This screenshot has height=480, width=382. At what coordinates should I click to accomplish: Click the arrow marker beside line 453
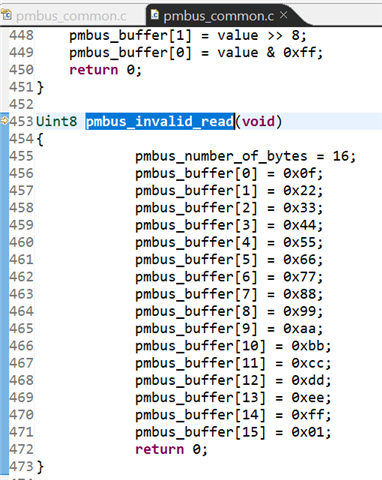tap(4, 120)
